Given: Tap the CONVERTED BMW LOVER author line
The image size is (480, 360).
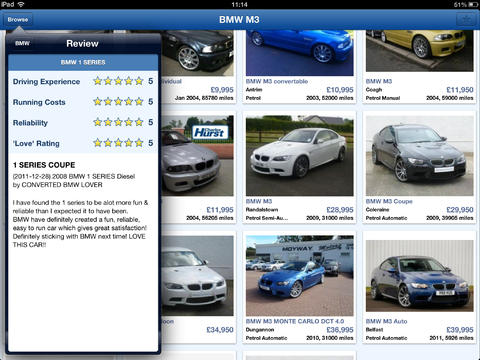Looking at the screenshot, I should pyautogui.click(x=58, y=185).
